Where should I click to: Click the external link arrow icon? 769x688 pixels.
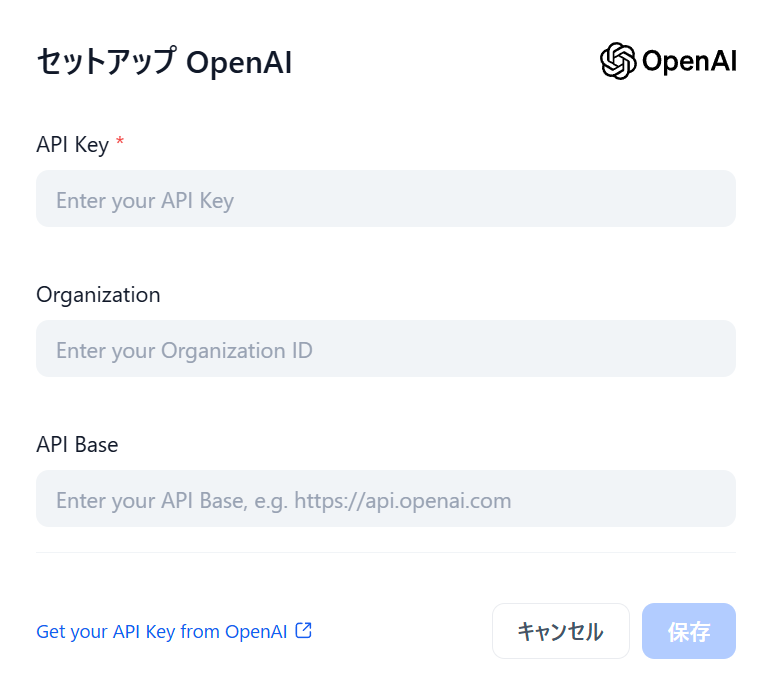pos(304,630)
